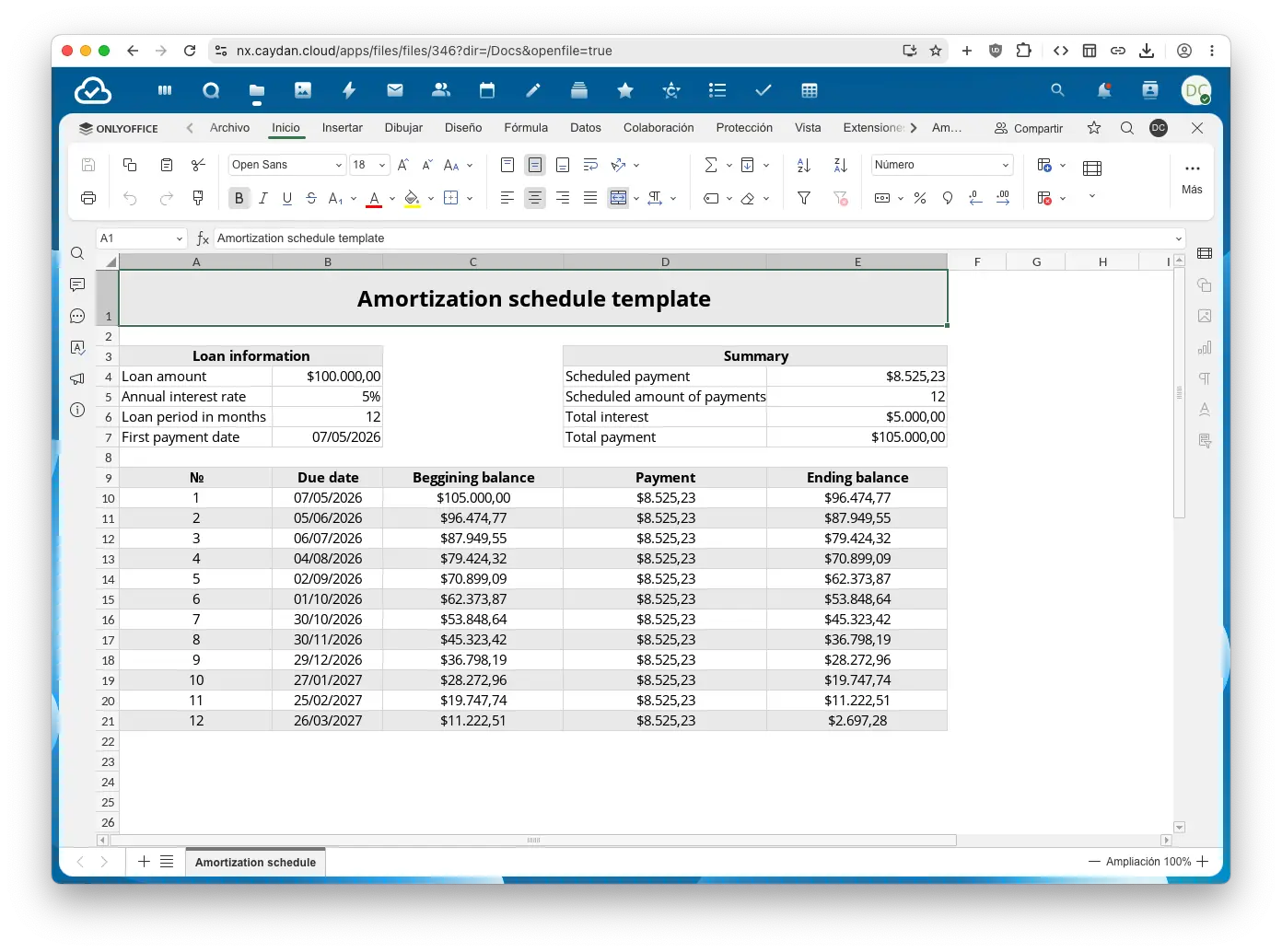
Task: Open the Archivo menu tab
Action: tap(229, 128)
